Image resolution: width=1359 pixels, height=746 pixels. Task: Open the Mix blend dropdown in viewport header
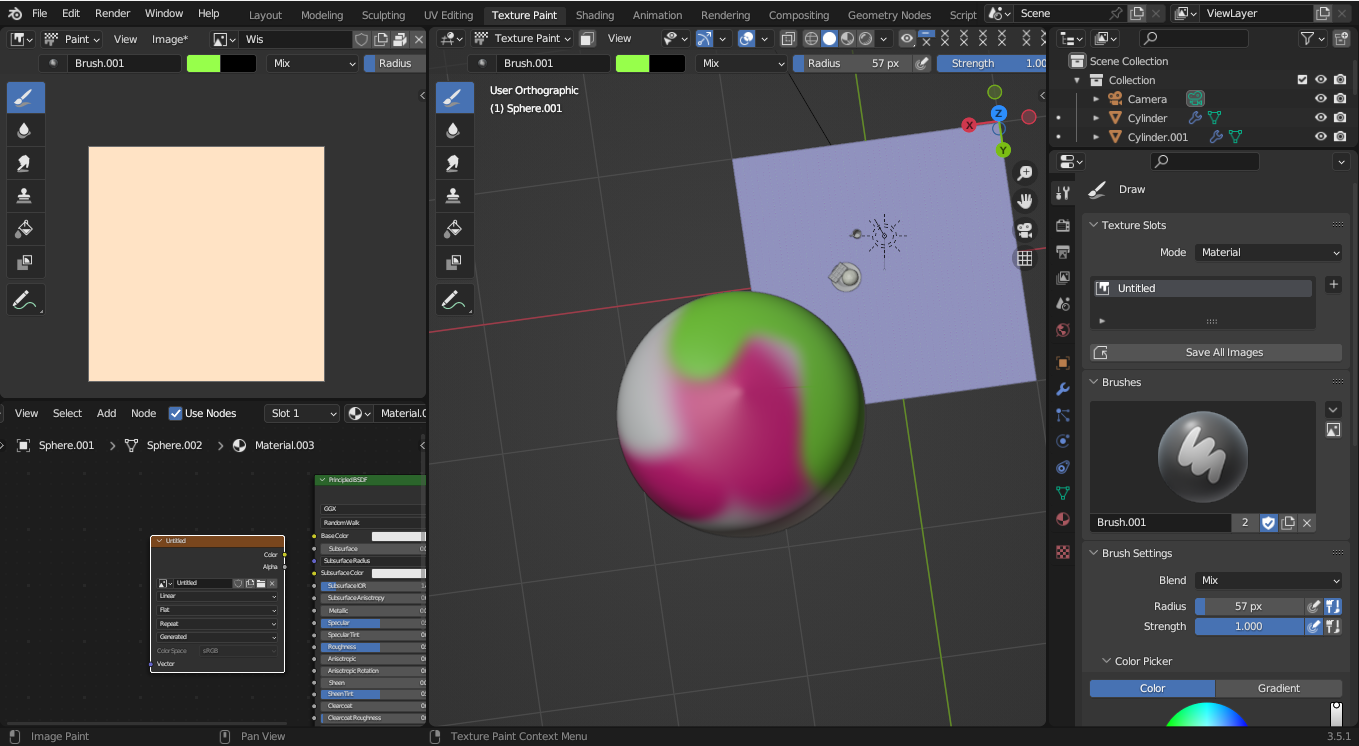tap(742, 63)
